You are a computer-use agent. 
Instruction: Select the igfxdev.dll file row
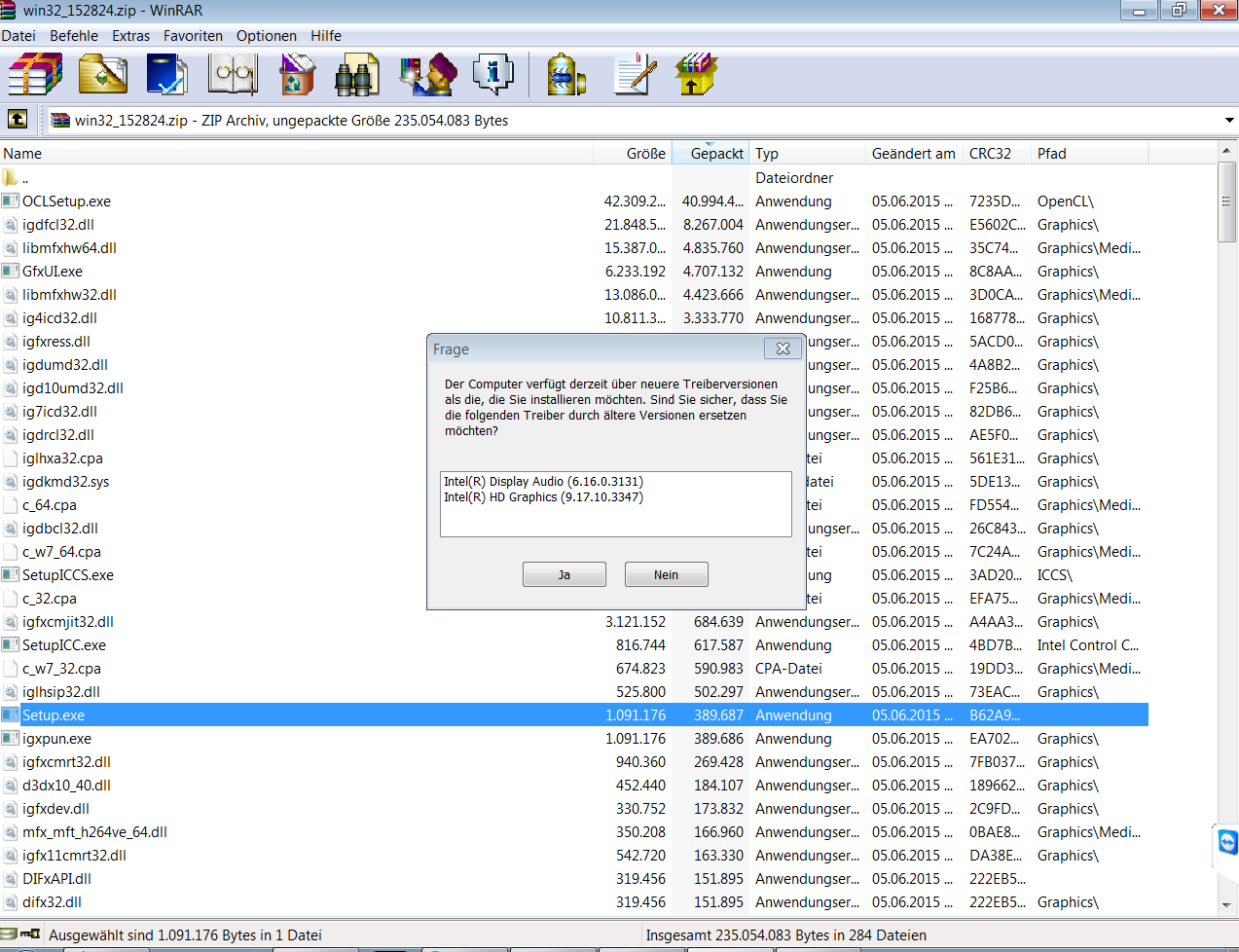[574, 809]
